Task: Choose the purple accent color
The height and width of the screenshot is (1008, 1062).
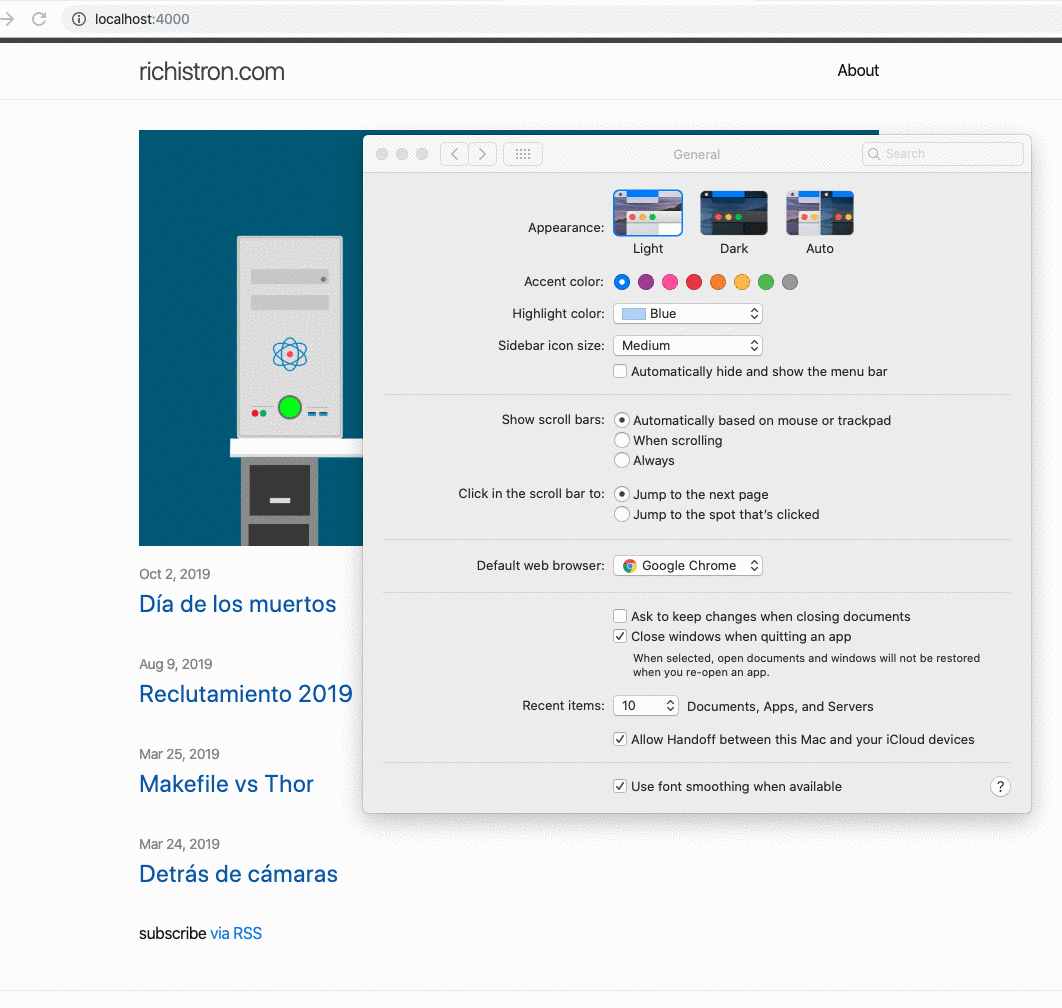Action: coord(646,282)
